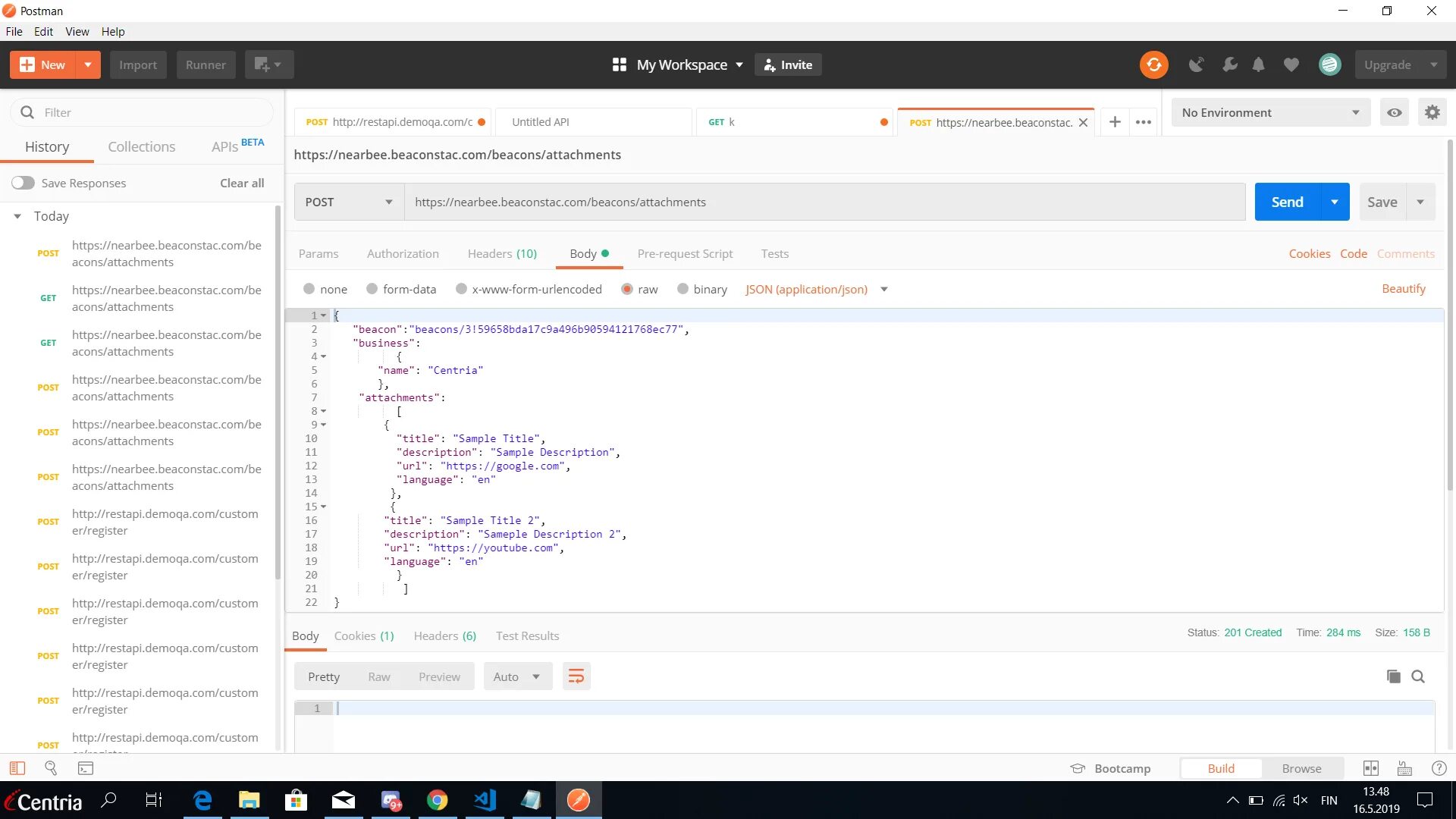The image size is (1456, 819).
Task: Select the binary body type option
Action: tap(682, 289)
